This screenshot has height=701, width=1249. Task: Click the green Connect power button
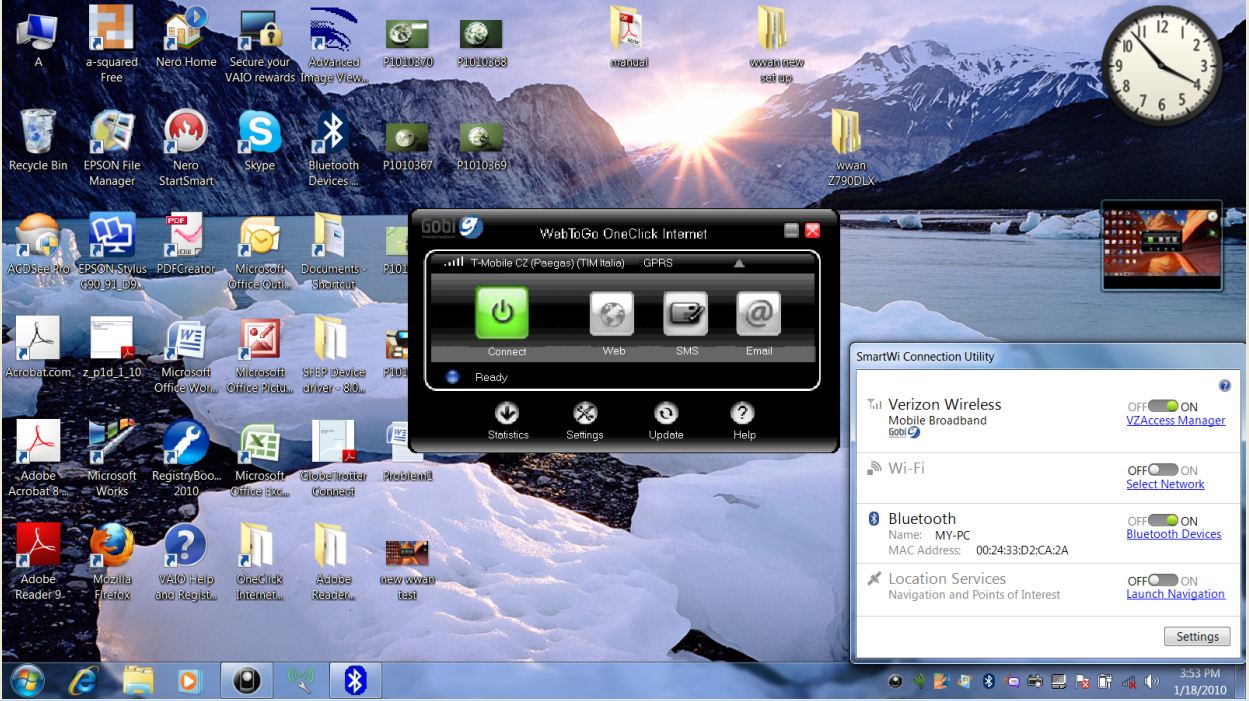501,313
